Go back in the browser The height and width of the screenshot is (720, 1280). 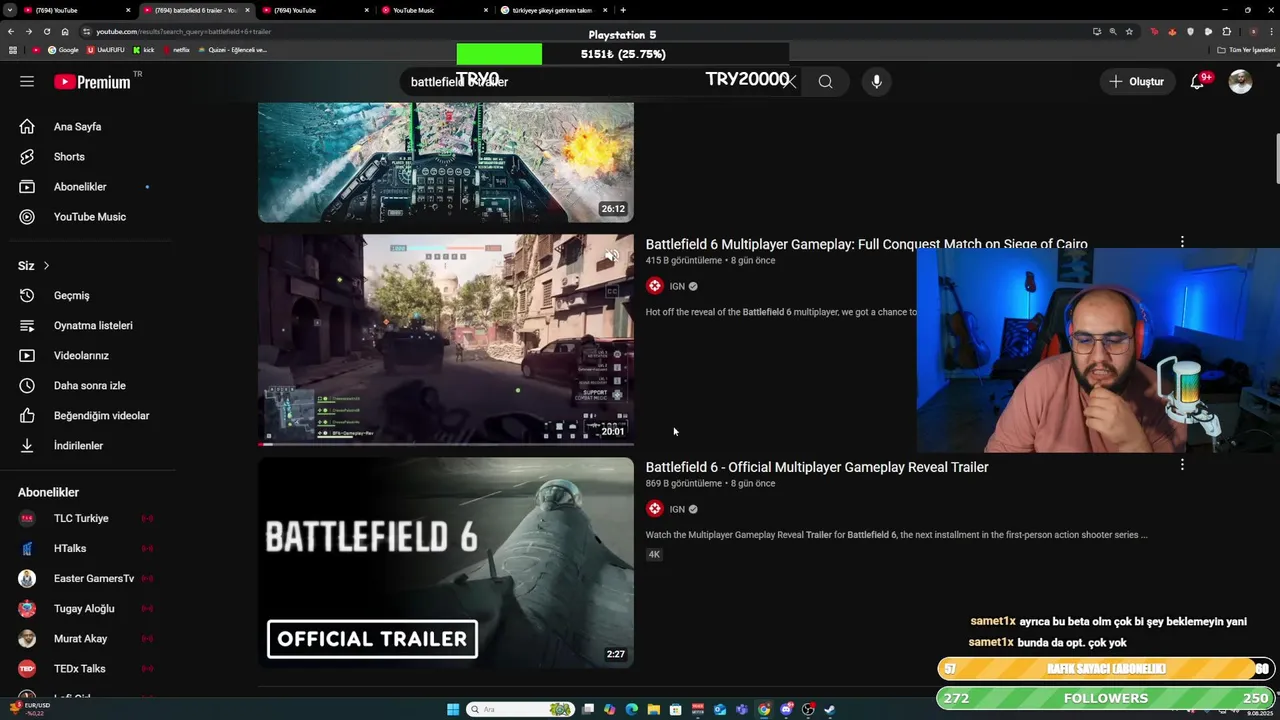[x=11, y=32]
